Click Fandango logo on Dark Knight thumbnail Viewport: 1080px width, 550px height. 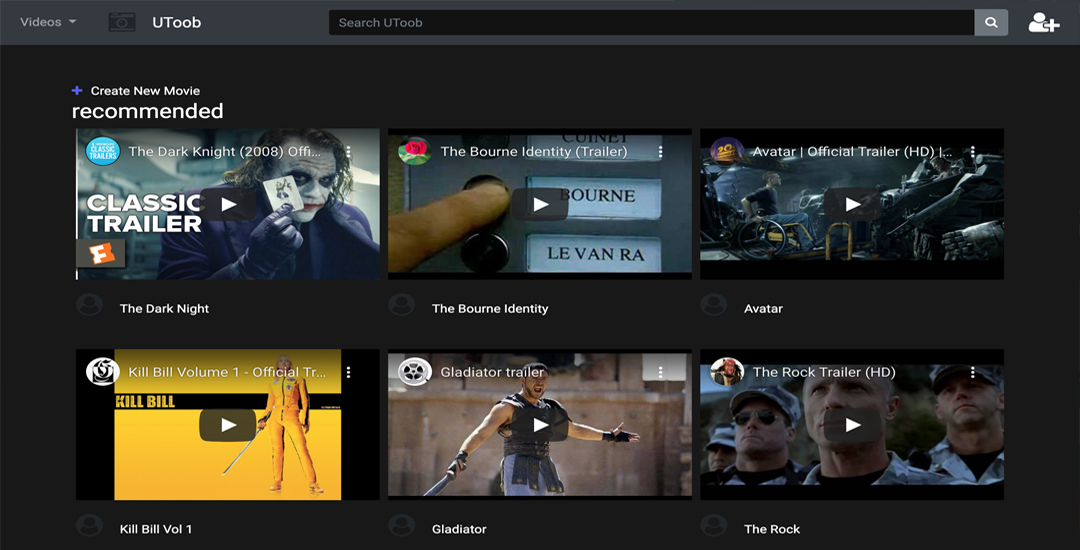point(101,253)
